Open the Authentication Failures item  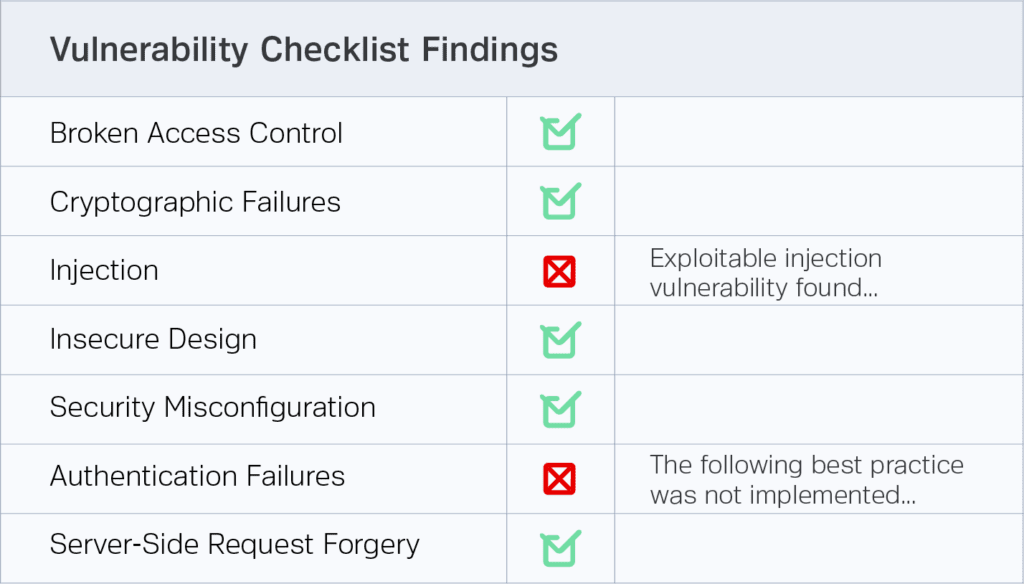click(x=197, y=477)
